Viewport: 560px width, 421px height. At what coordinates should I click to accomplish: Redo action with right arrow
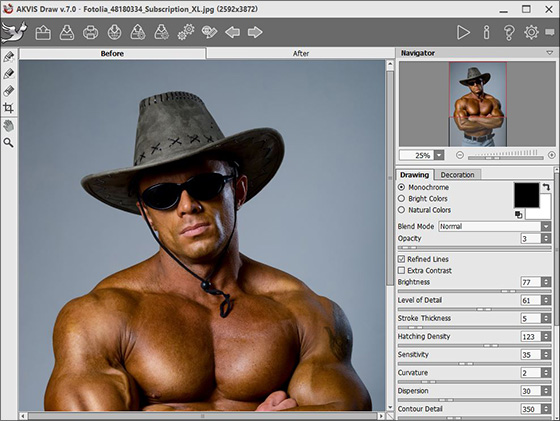click(x=255, y=32)
